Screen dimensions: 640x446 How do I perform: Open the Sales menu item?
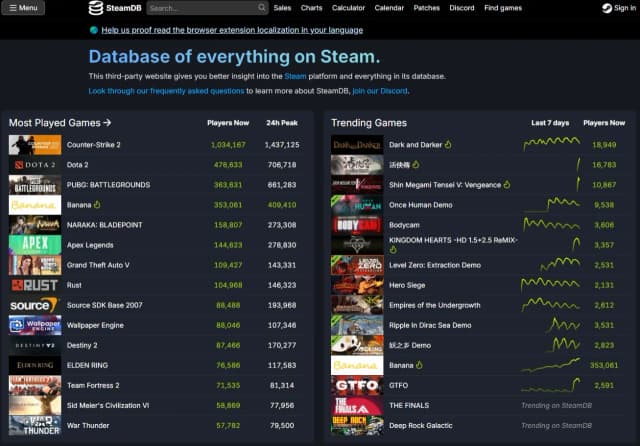(282, 8)
